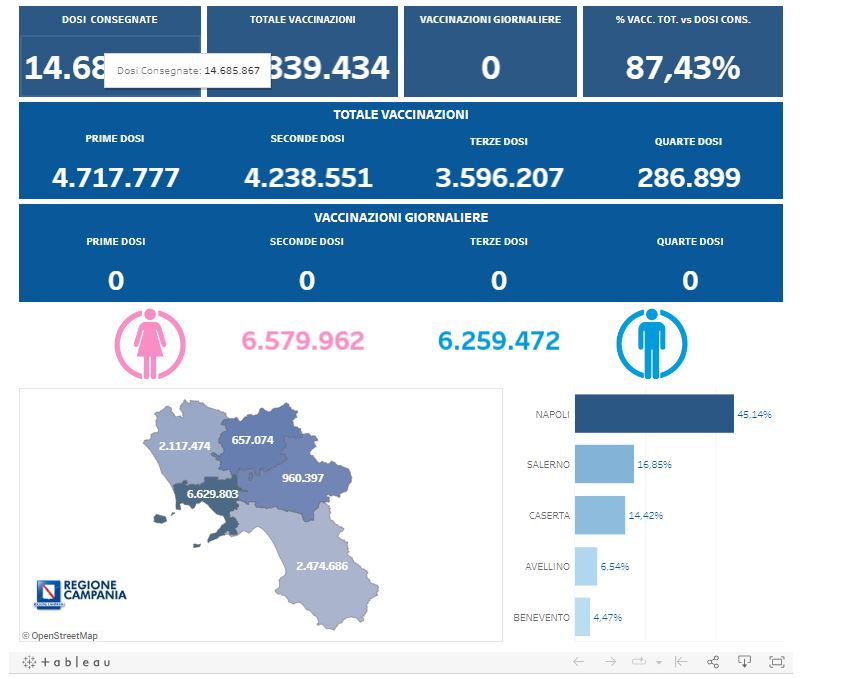
Task: Enter full screen mode
Action: point(776,662)
